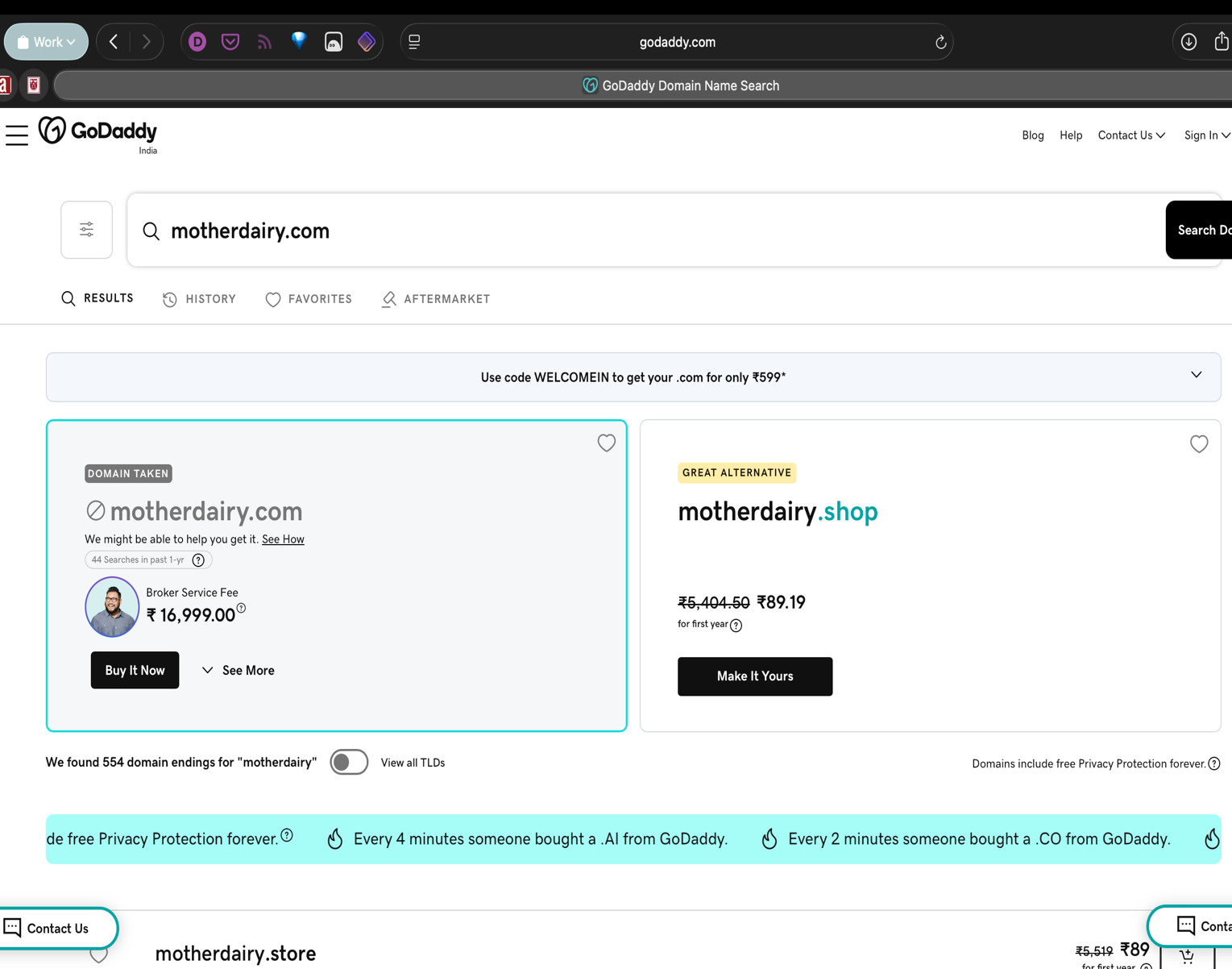
Task: Open the hamburger navigation menu
Action: point(17,135)
